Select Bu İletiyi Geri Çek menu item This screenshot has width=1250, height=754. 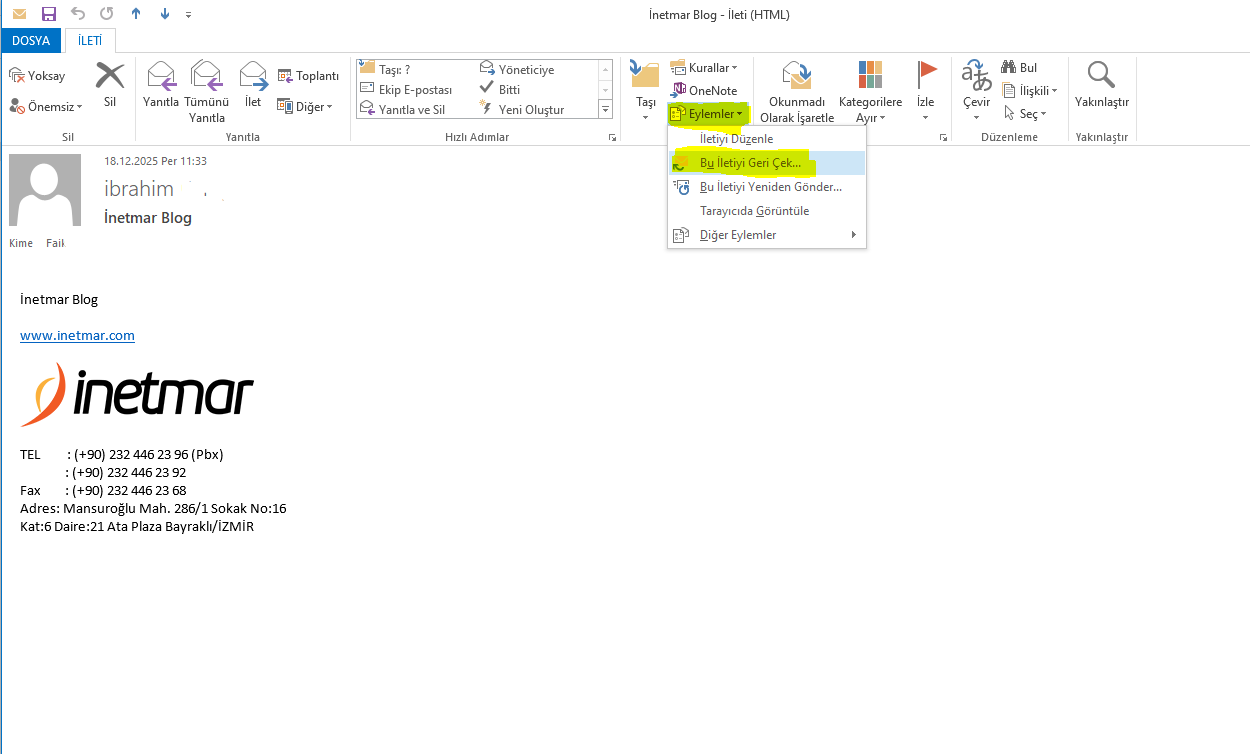click(x=750, y=163)
